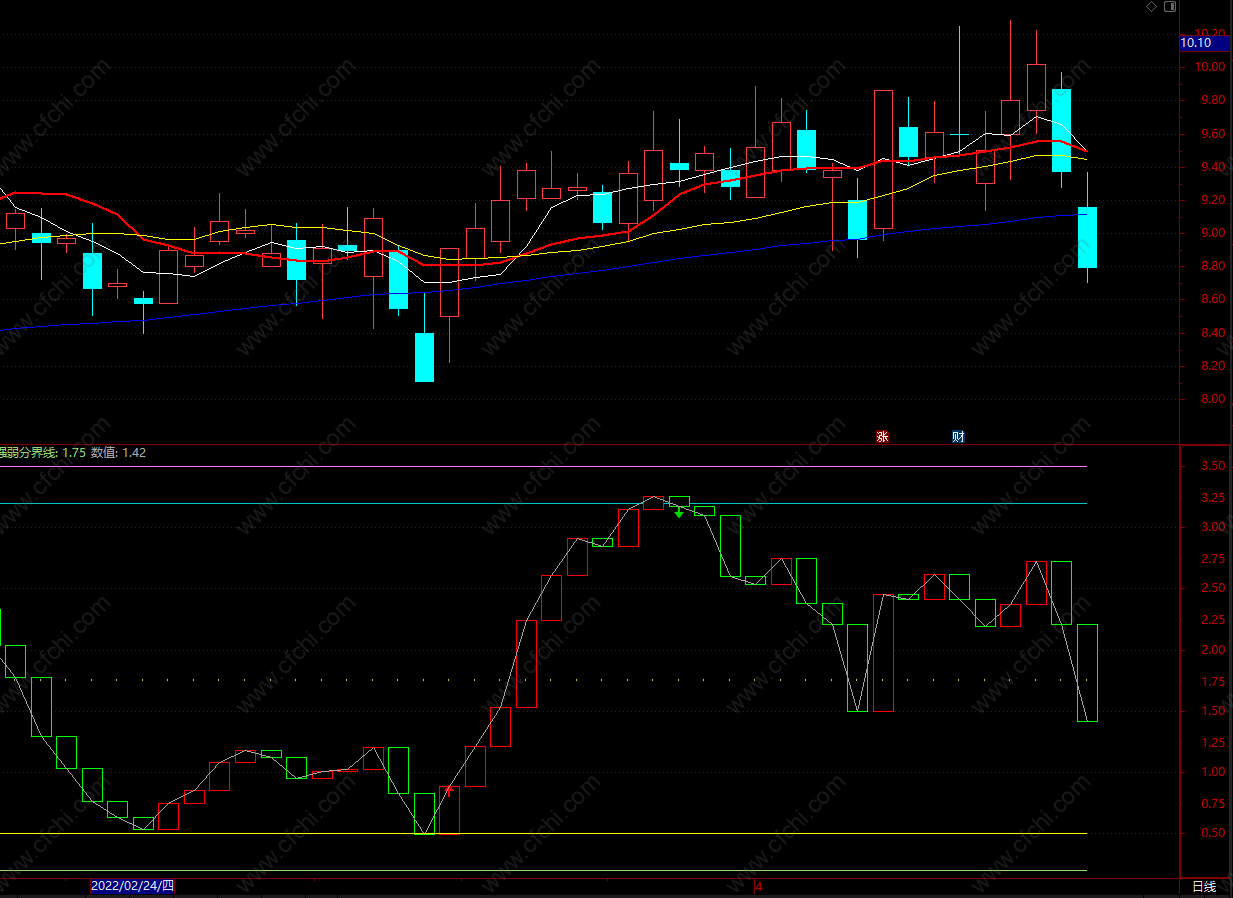The height and width of the screenshot is (898, 1233).
Task: Click the green down arrow signal marker
Action: [x=679, y=512]
